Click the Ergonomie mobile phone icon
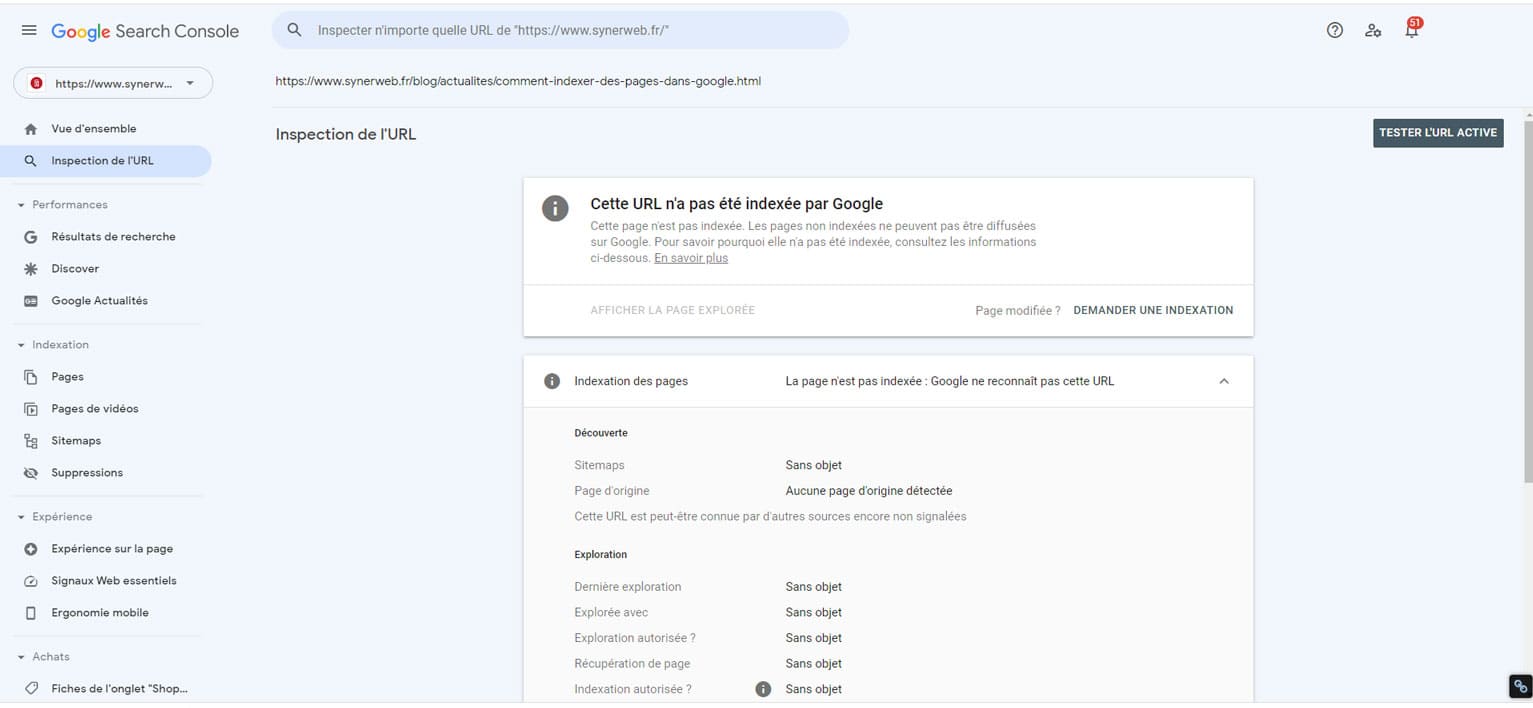Image resolution: width=1533 pixels, height=708 pixels. point(31,613)
